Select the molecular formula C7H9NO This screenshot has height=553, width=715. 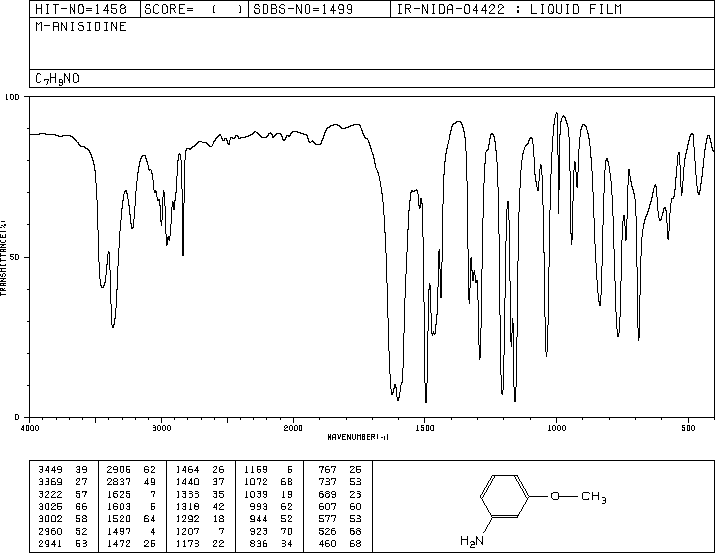point(57,79)
